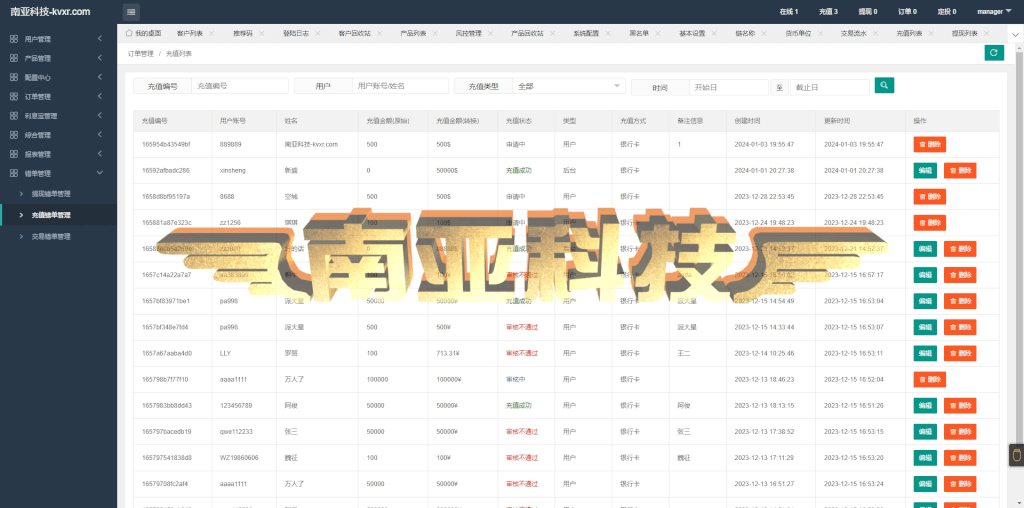Close the 风控管理 tab
Viewport: 1024px width, 508px height.
(491, 33)
